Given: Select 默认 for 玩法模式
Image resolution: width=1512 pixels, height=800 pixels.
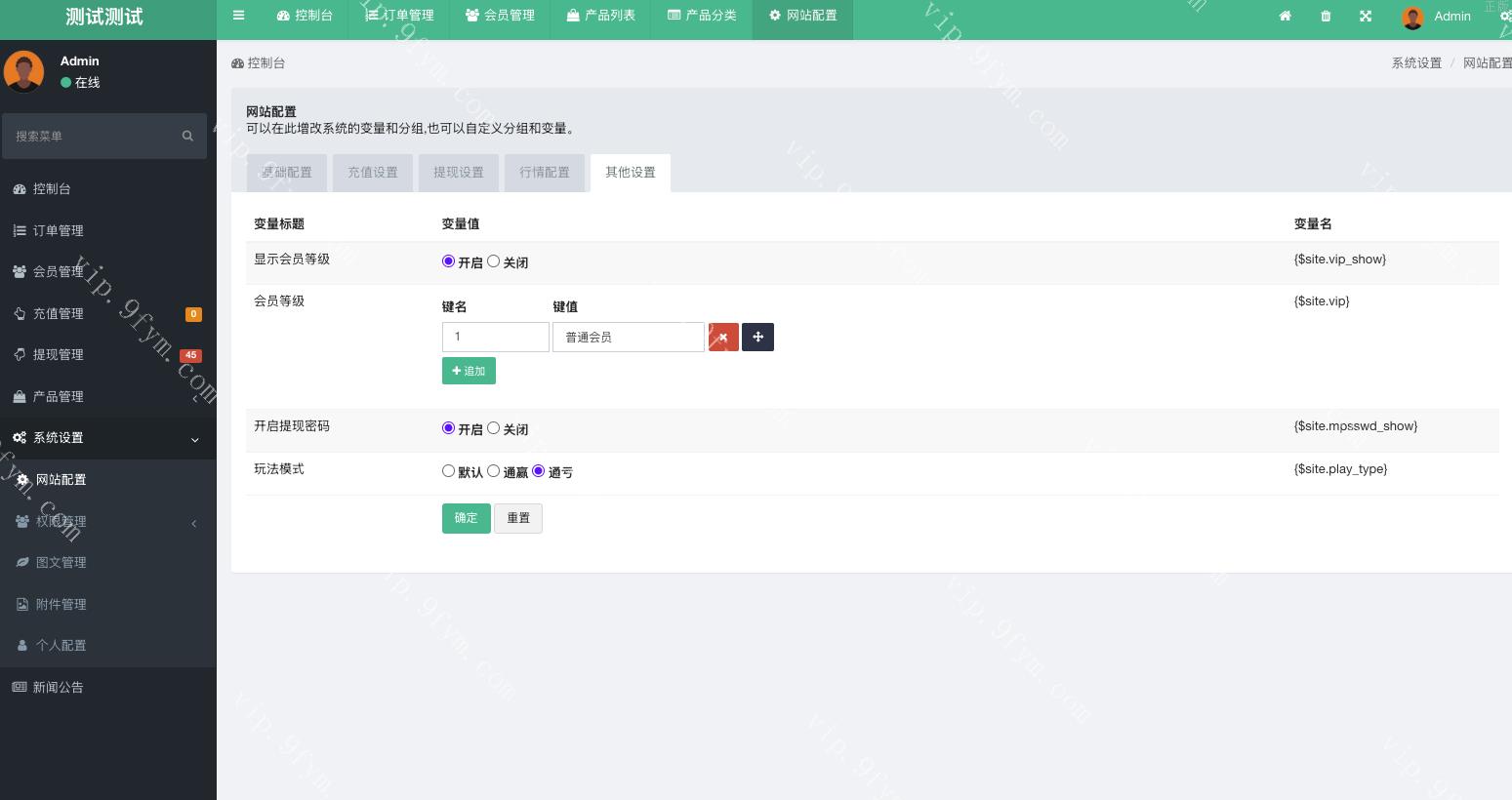Looking at the screenshot, I should [448, 471].
